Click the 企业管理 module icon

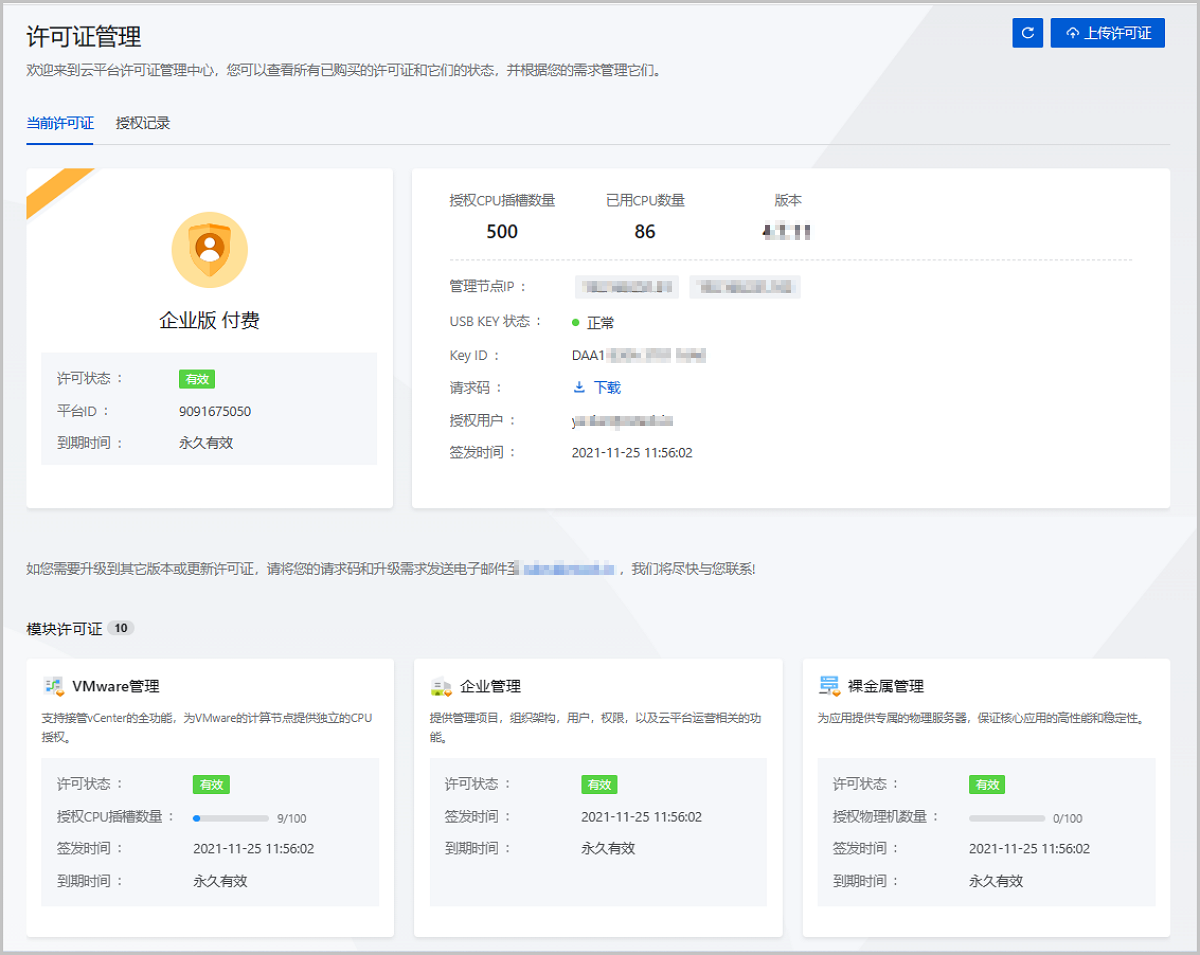click(x=441, y=686)
